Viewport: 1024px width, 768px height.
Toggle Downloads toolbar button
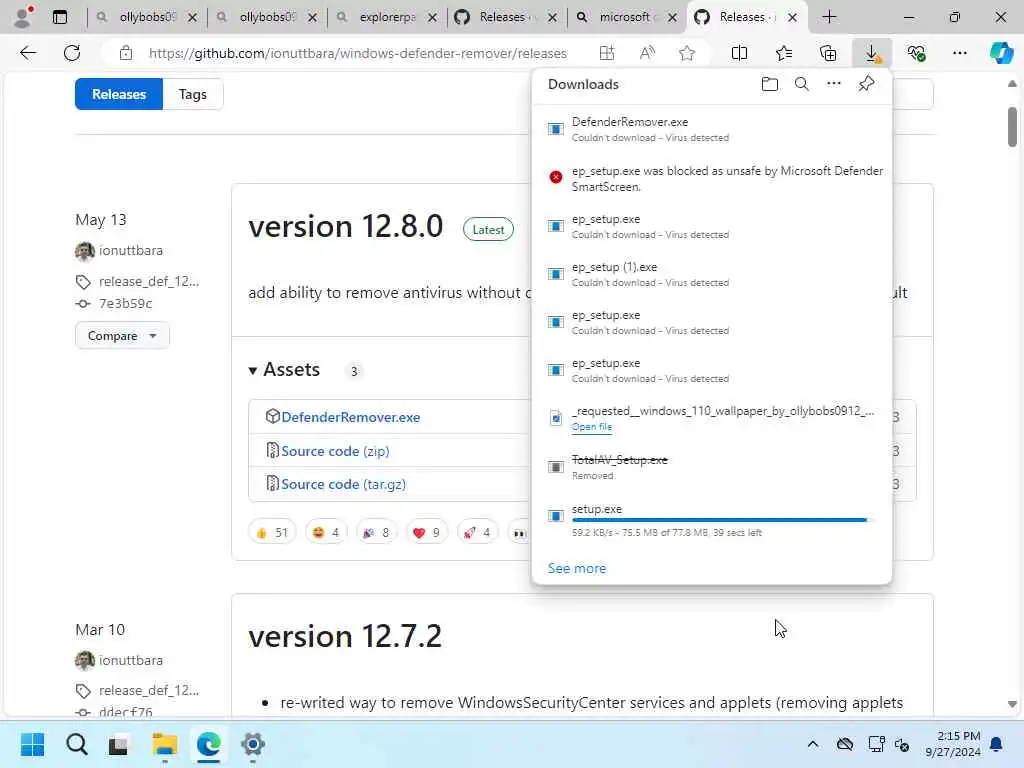tap(871, 53)
